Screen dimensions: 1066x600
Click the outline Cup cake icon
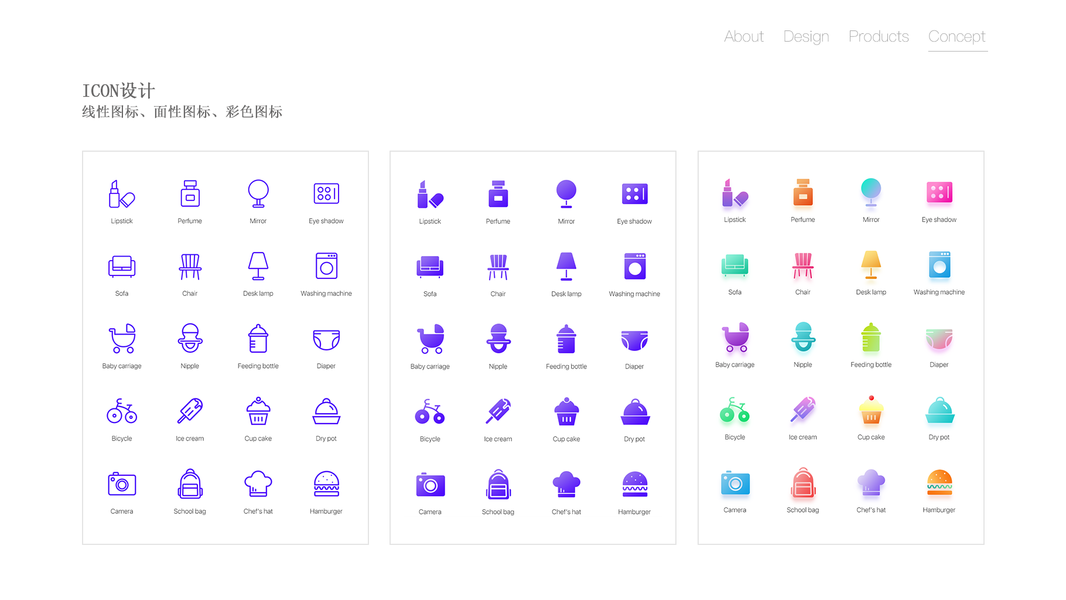[258, 411]
